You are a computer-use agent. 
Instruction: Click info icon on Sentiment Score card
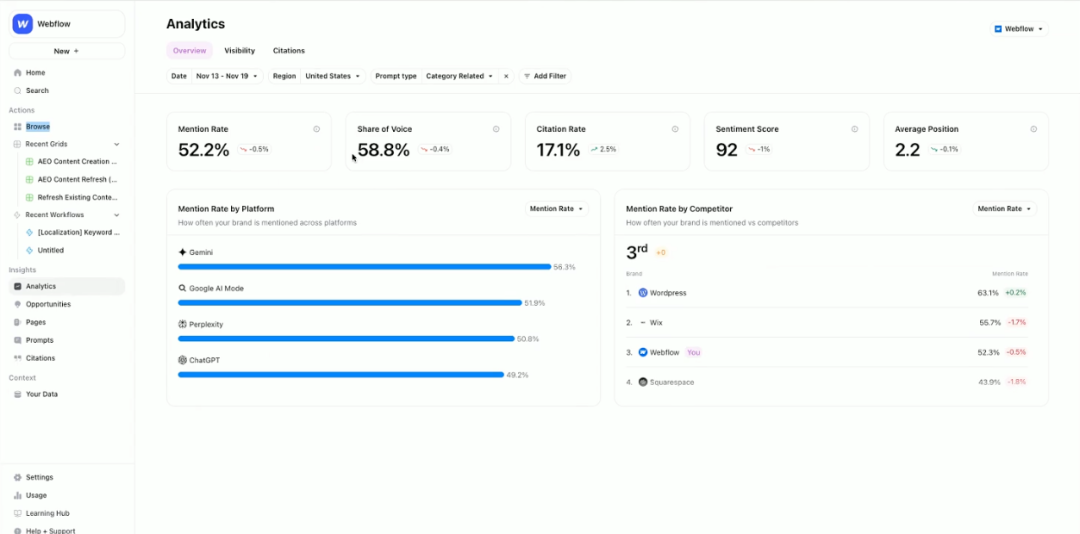[x=854, y=129]
